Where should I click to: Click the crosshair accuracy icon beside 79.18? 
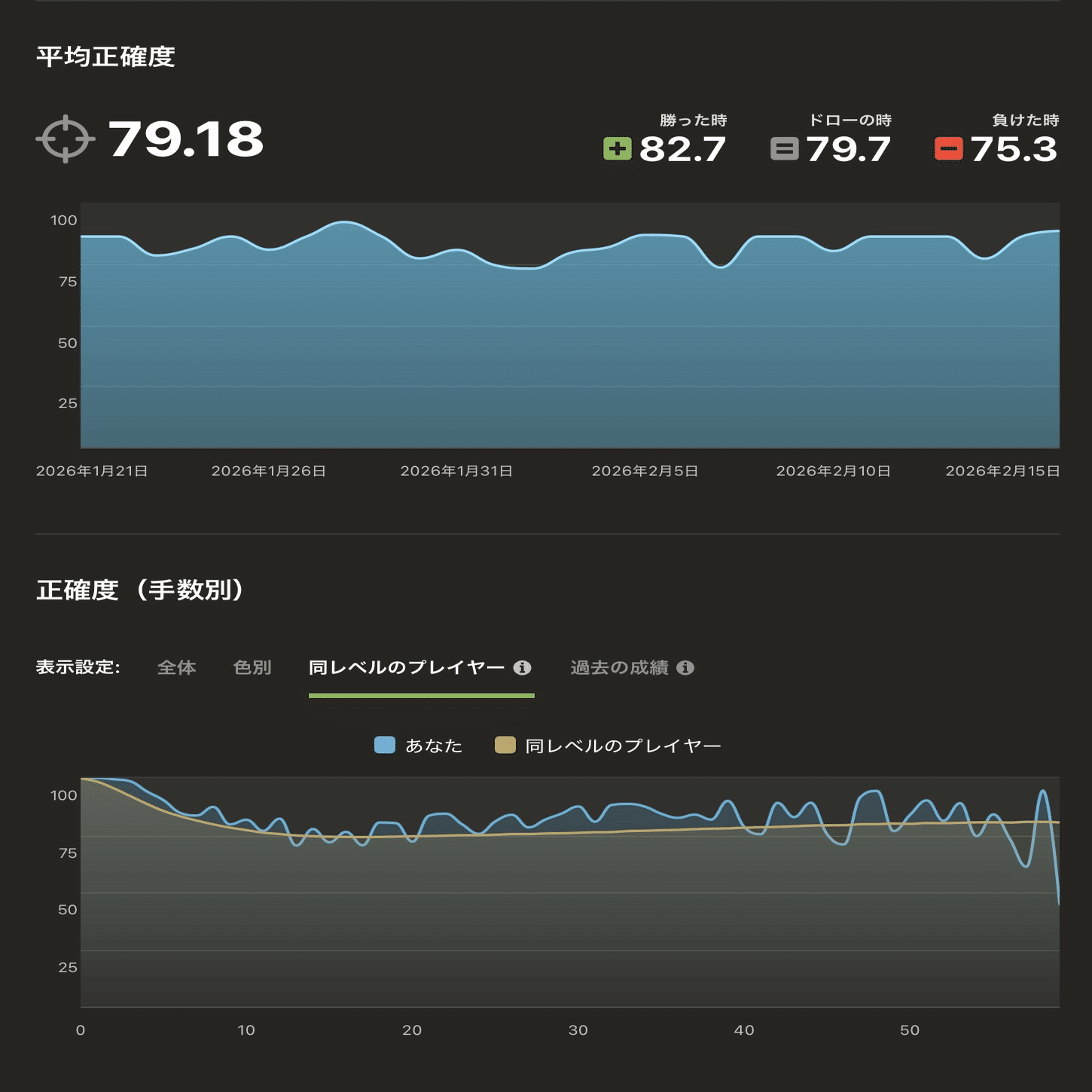[66, 139]
